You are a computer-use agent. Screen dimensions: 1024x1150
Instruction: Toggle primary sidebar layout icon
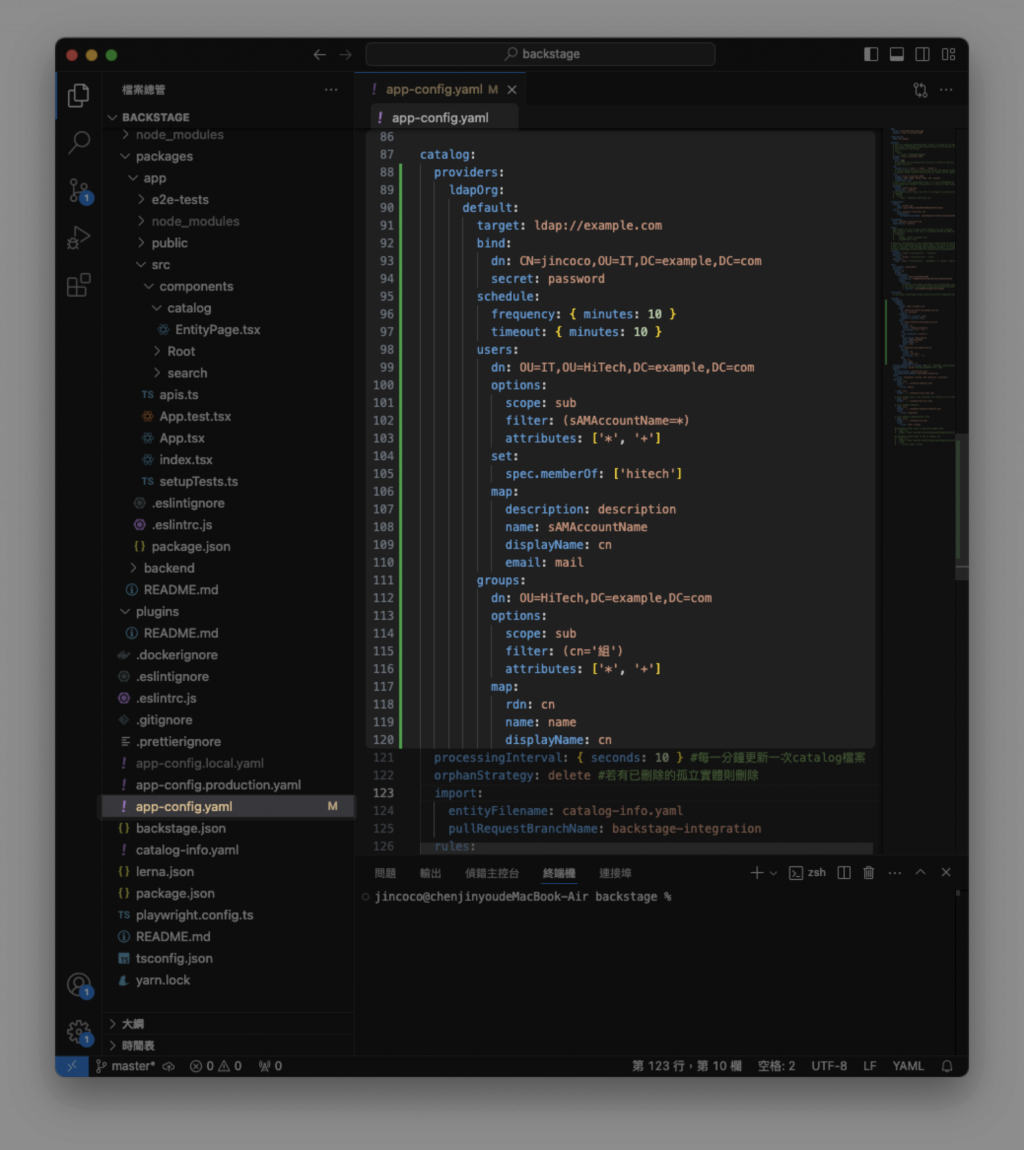coord(871,54)
